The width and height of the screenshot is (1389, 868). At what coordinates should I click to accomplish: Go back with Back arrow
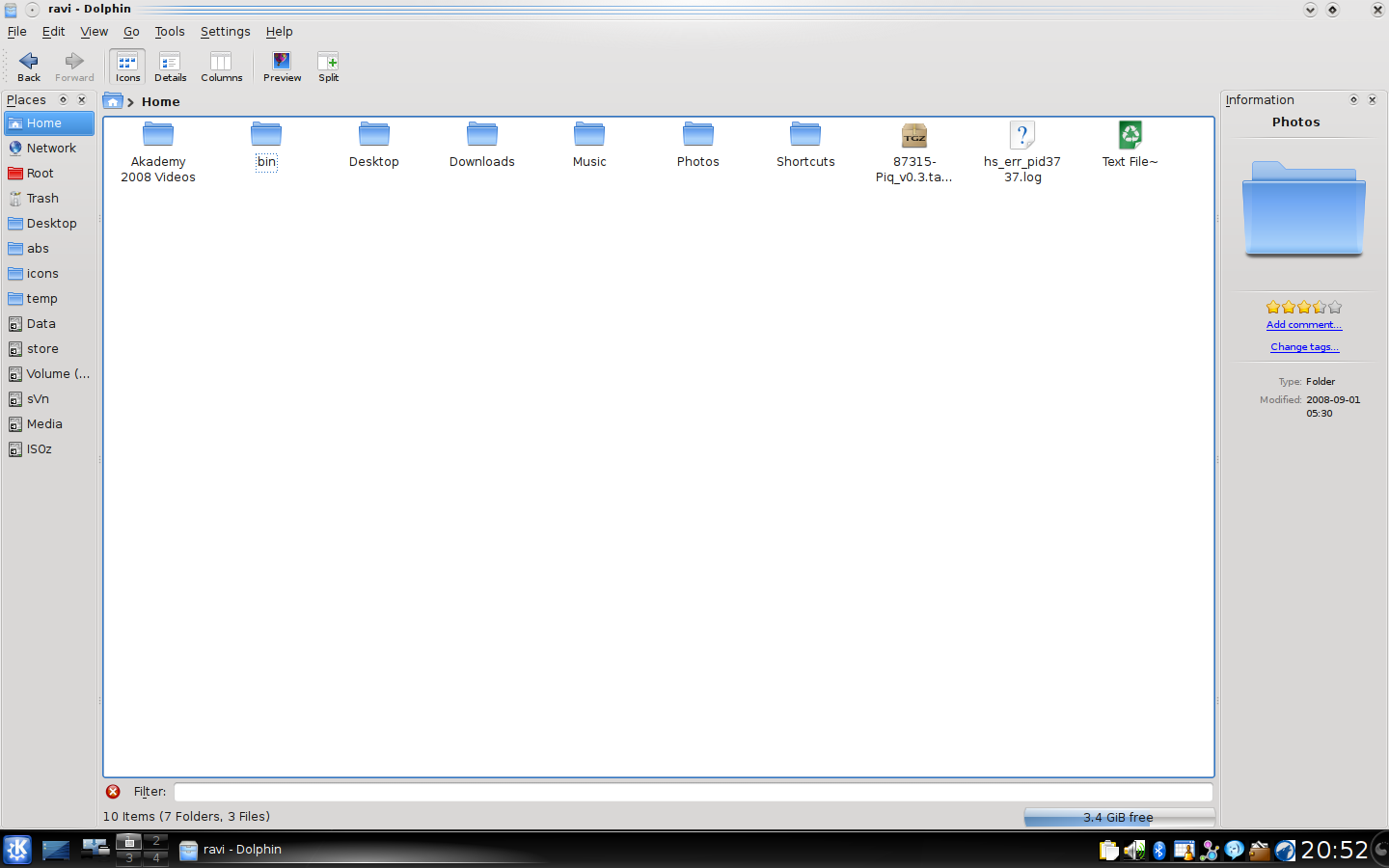click(x=29, y=67)
